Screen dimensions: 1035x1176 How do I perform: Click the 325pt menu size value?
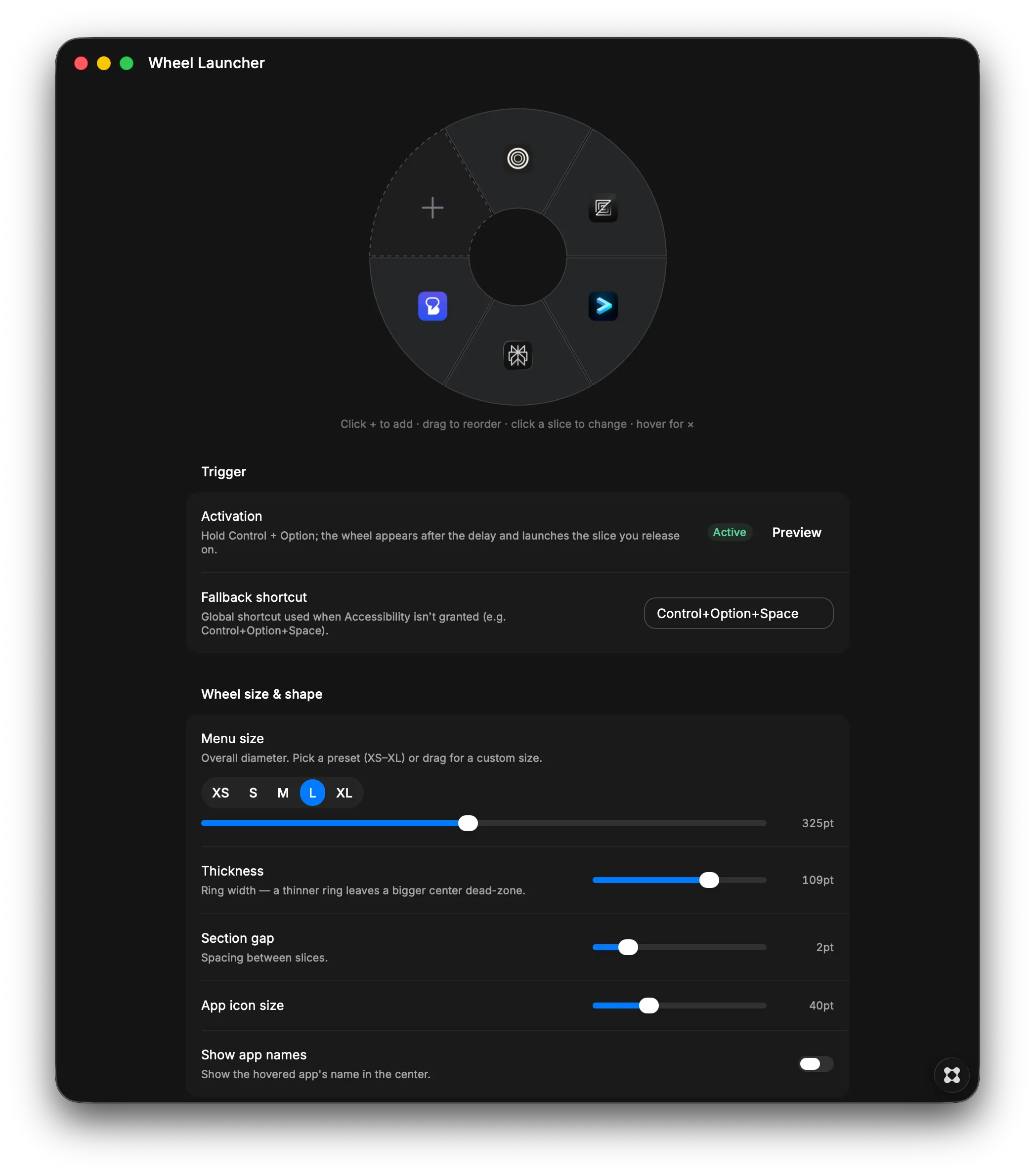(x=817, y=823)
